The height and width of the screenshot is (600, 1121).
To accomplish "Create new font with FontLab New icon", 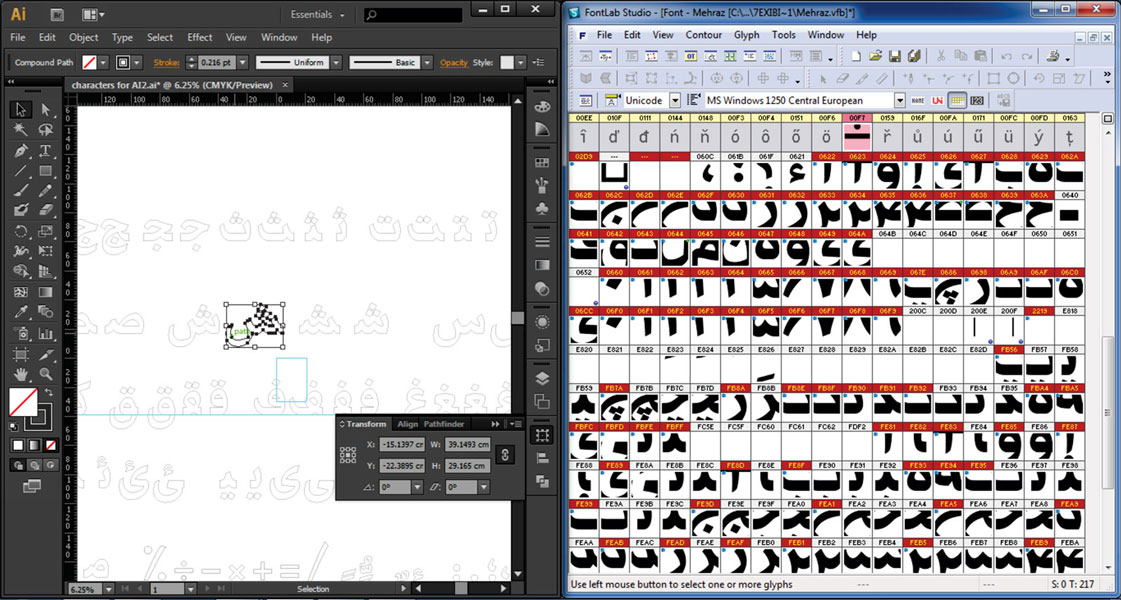I will tap(857, 56).
